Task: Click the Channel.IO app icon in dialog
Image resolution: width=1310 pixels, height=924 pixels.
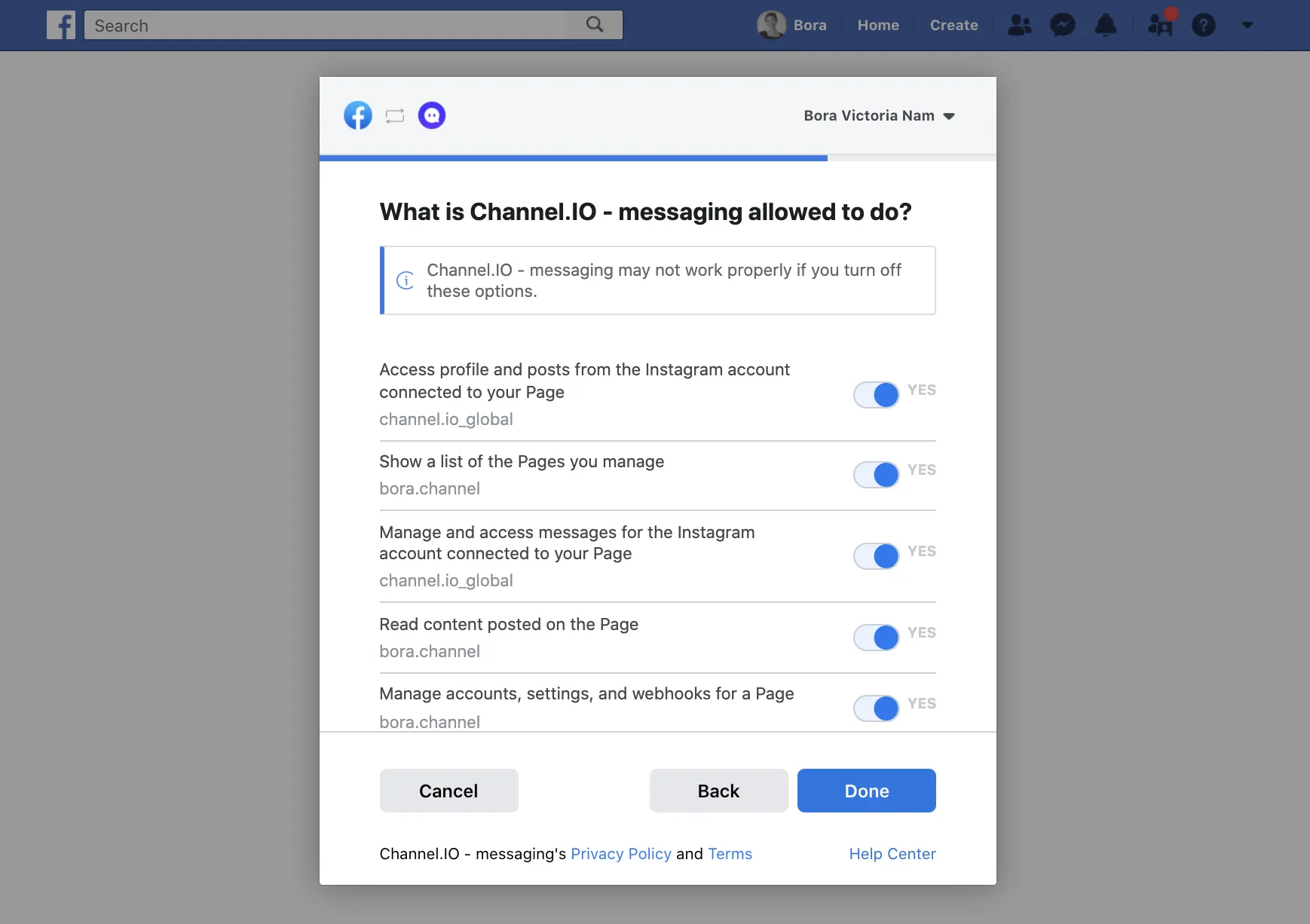Action: click(x=432, y=115)
